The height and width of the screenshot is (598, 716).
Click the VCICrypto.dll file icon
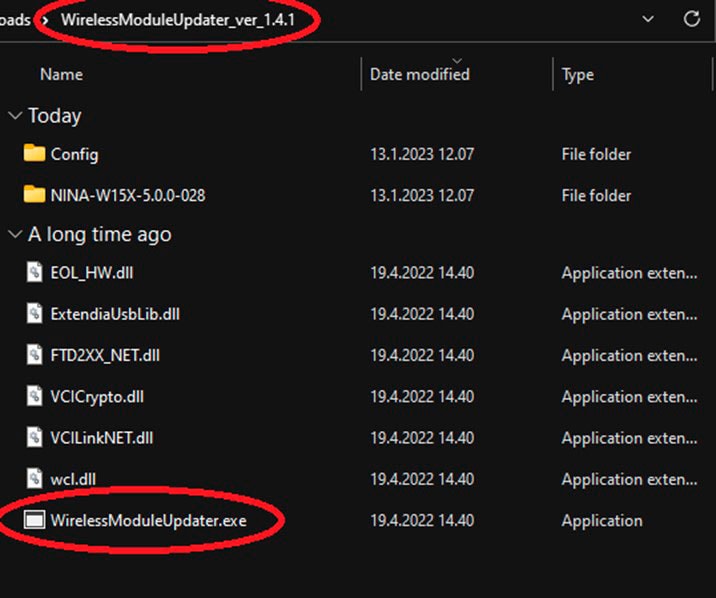[35, 396]
